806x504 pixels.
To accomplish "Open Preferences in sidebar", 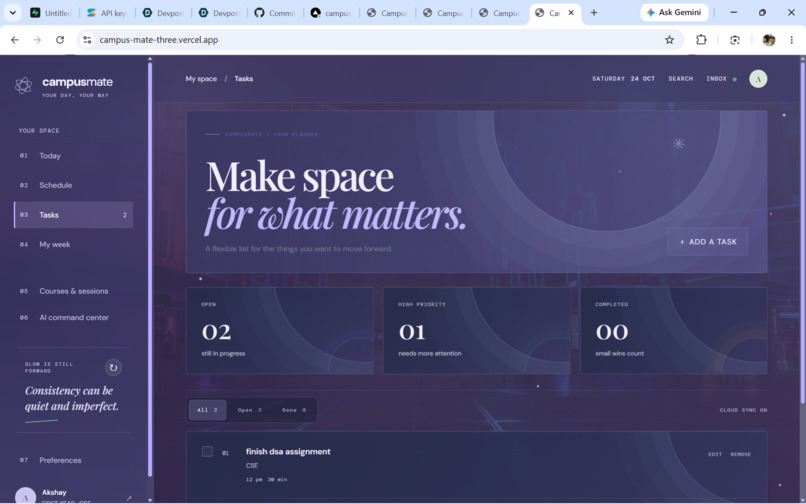I will tap(73, 460).
